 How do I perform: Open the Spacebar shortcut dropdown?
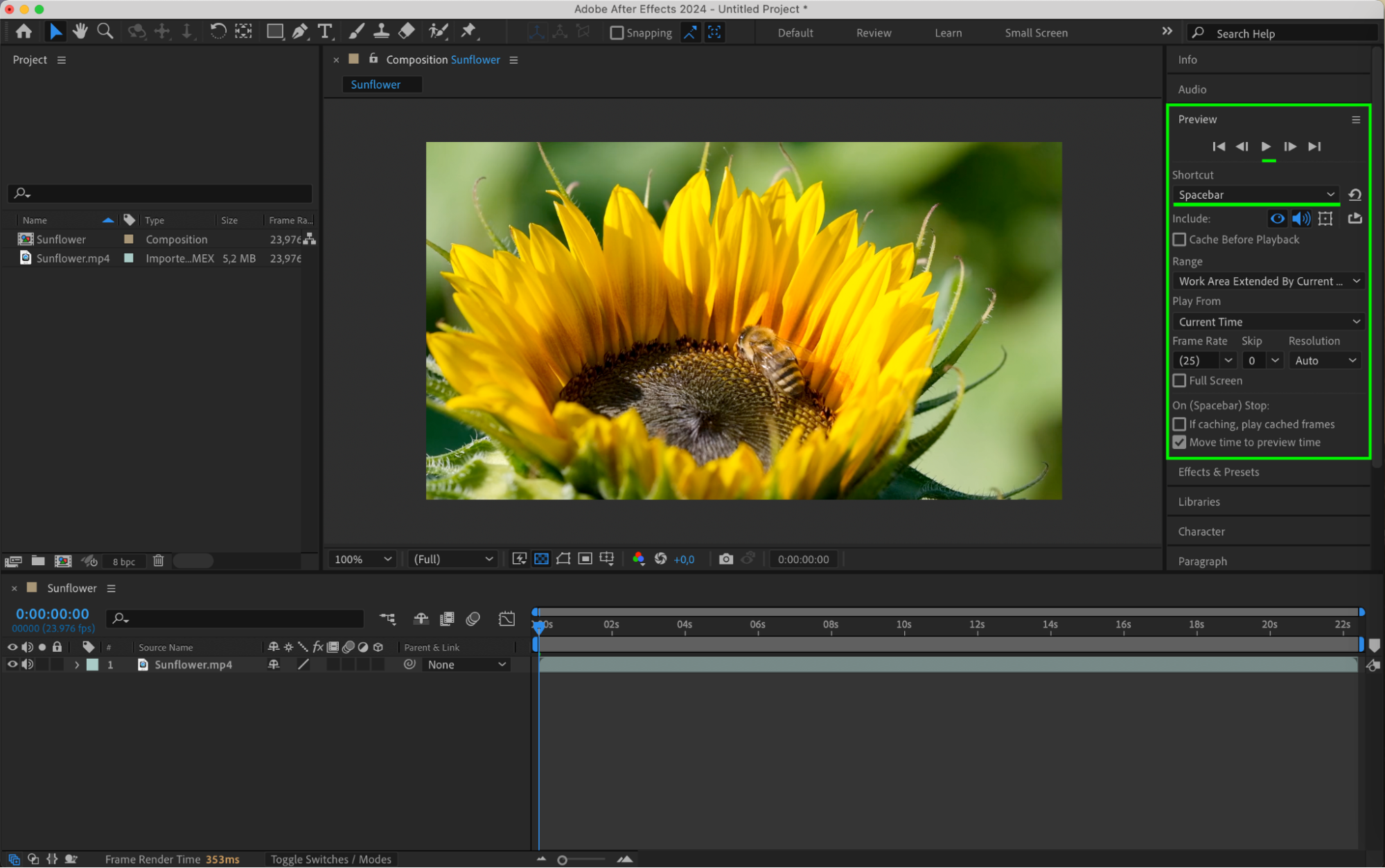click(x=1255, y=195)
